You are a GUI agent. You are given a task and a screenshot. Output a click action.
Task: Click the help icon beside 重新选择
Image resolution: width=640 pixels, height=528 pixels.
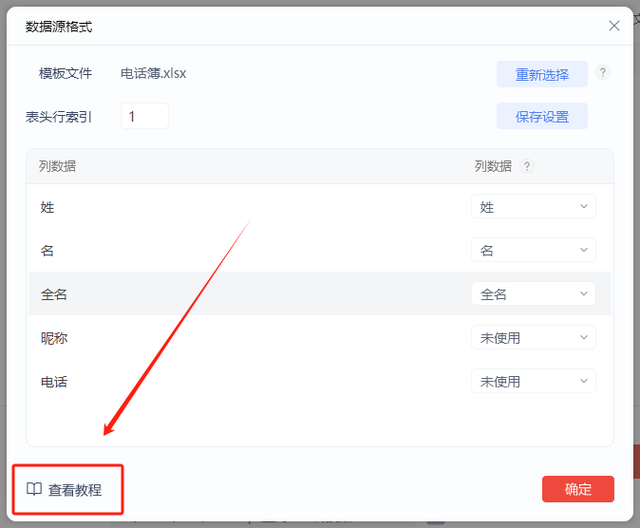click(x=602, y=73)
